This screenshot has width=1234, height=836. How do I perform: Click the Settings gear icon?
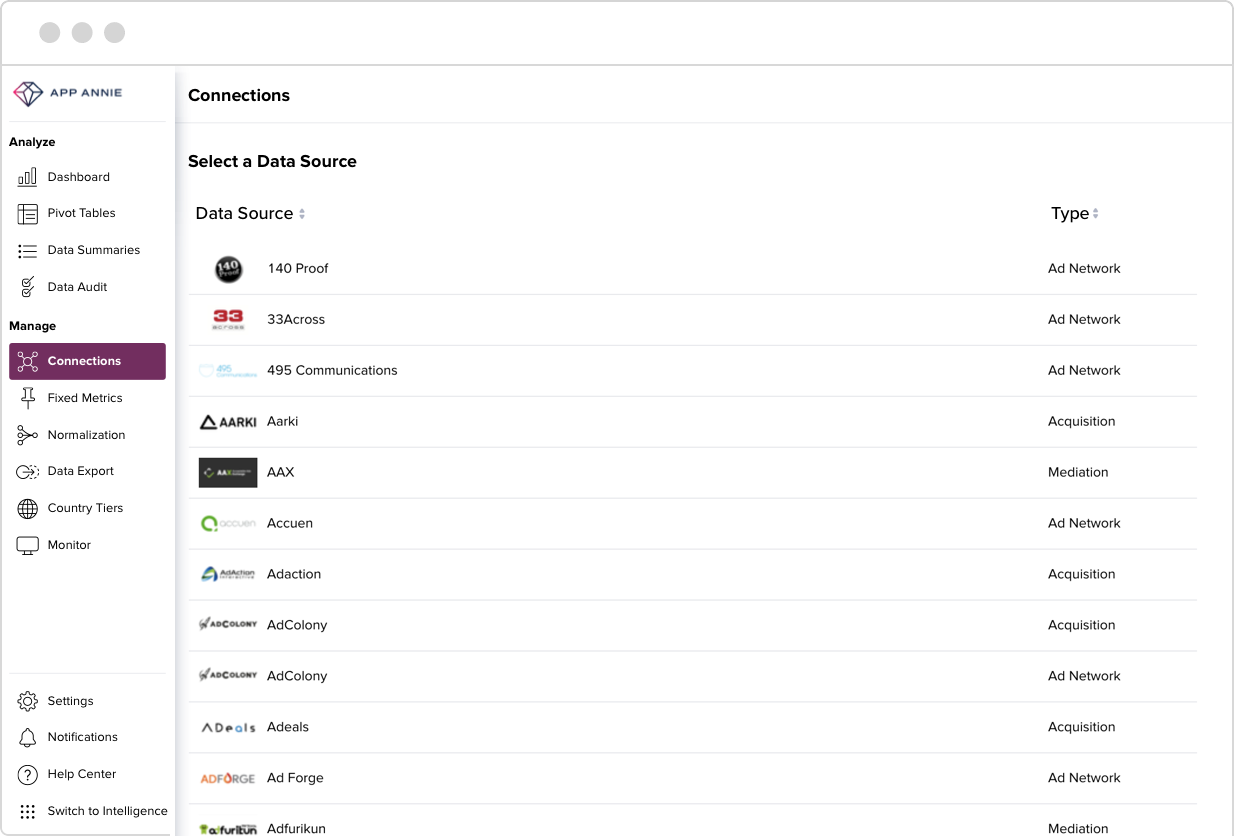[28, 701]
